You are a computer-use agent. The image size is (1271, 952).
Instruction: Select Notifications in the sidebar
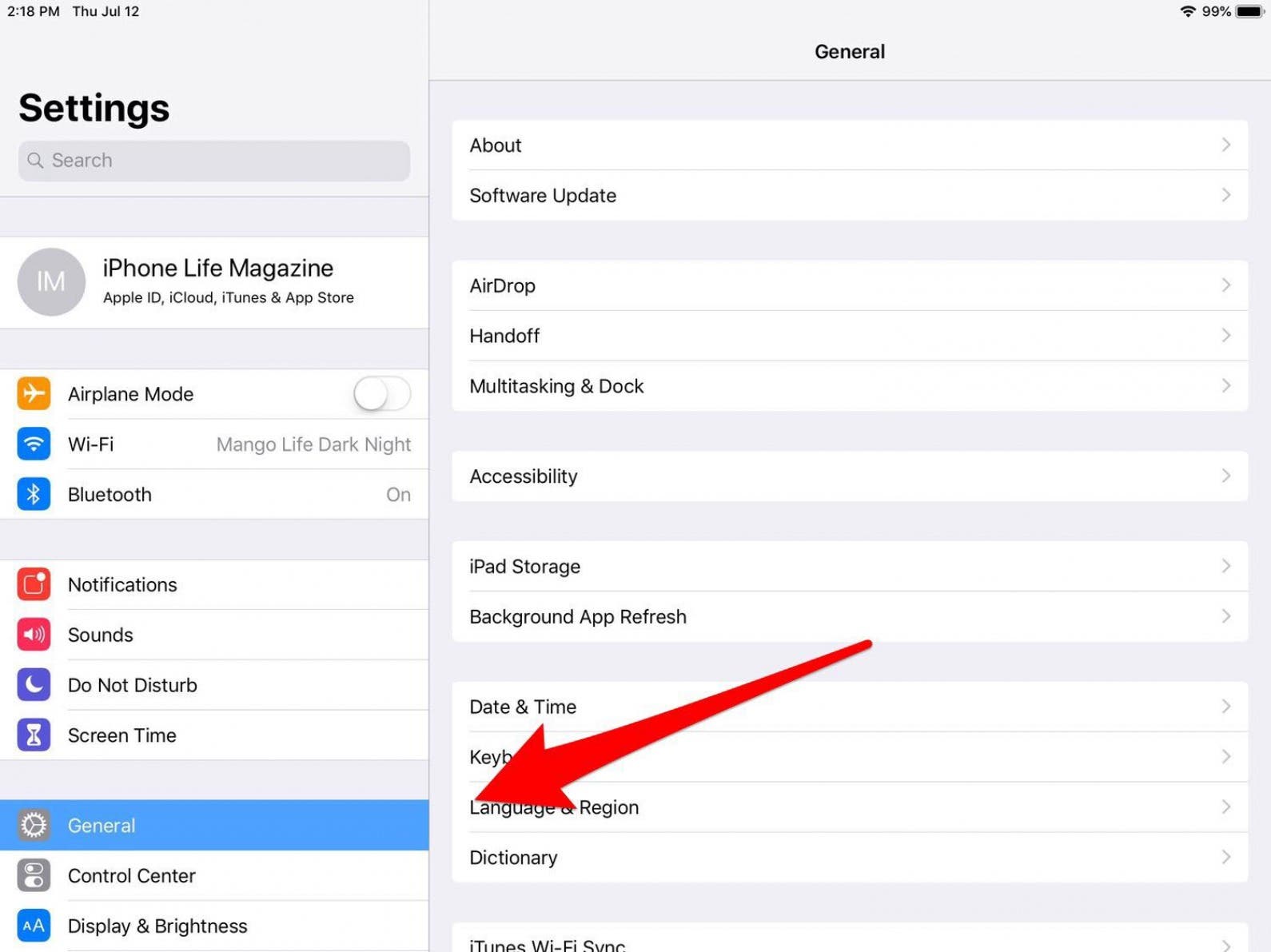214,584
